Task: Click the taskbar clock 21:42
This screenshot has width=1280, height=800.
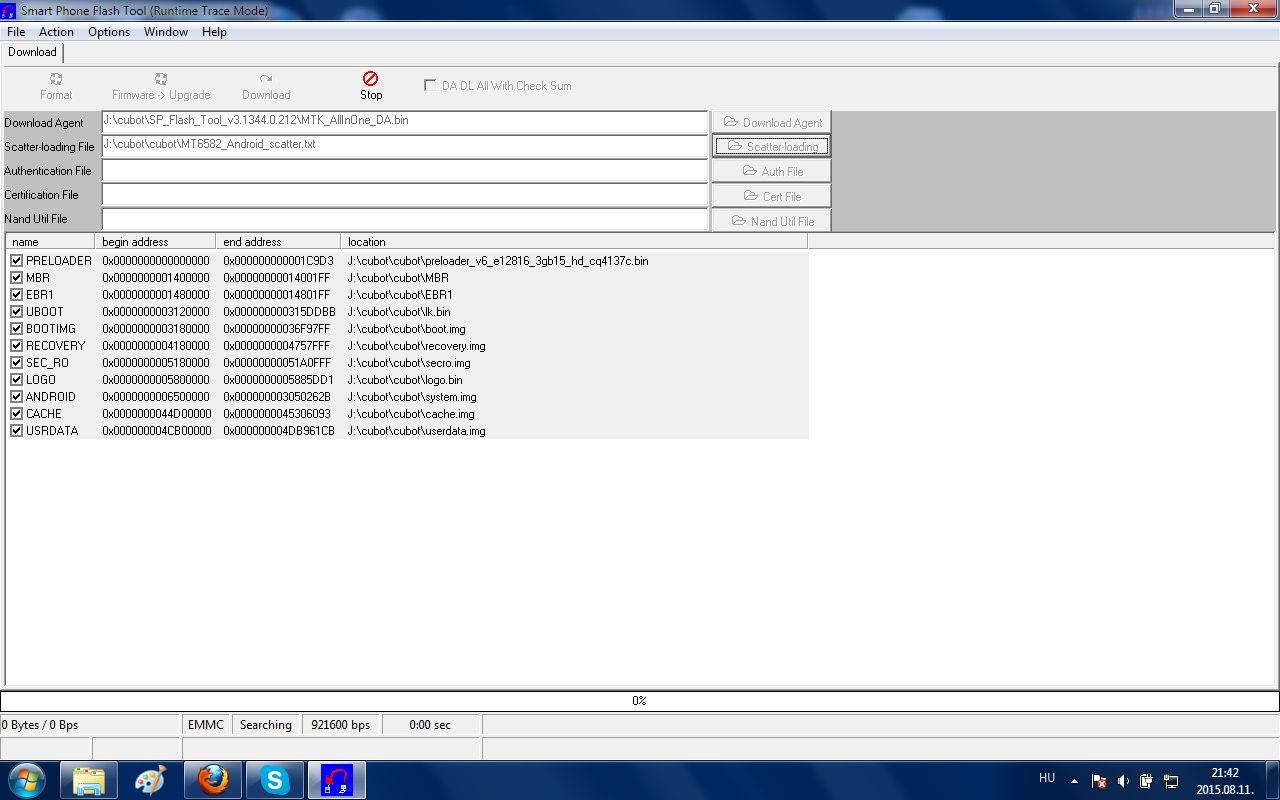Action: (x=1225, y=773)
